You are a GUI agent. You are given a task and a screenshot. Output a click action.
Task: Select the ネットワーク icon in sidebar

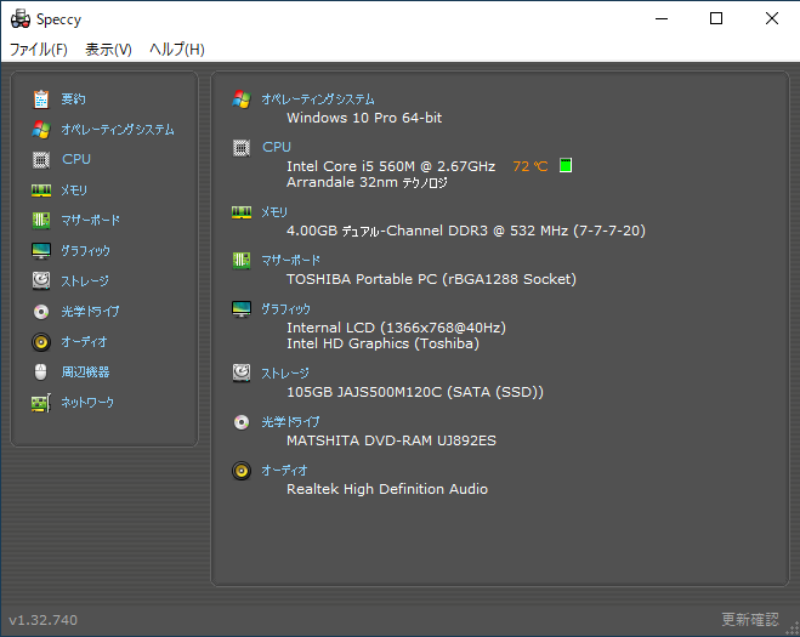coord(41,402)
